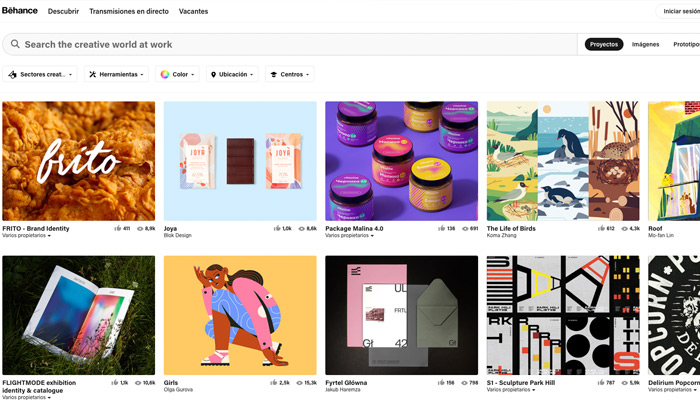
Task: Click the like icon on FRITO project
Action: [118, 228]
